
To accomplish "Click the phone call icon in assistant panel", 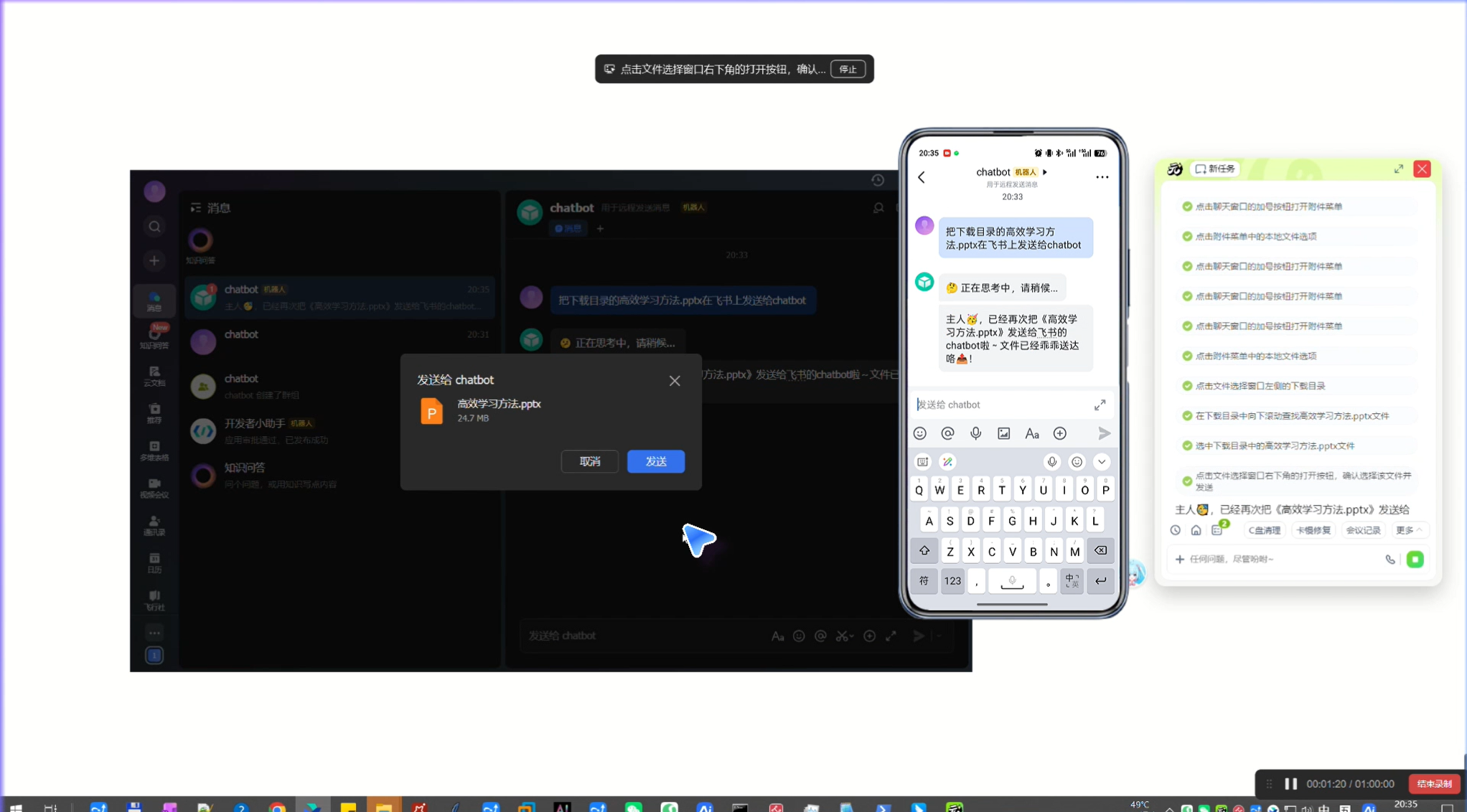I will click(1389, 560).
